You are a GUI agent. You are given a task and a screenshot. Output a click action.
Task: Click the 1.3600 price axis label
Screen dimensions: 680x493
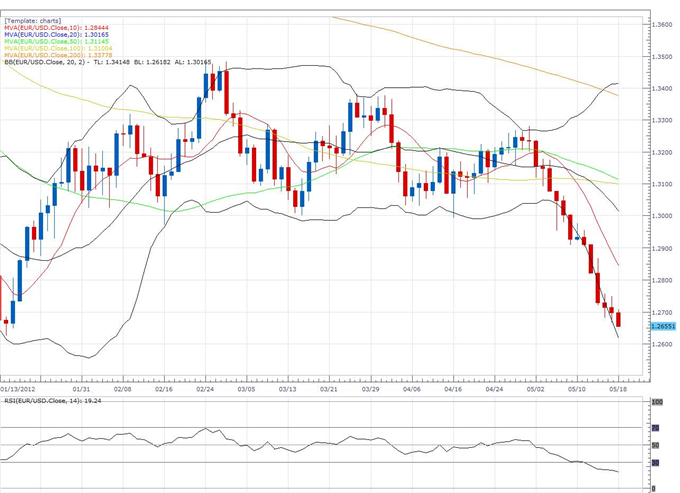pos(662,24)
